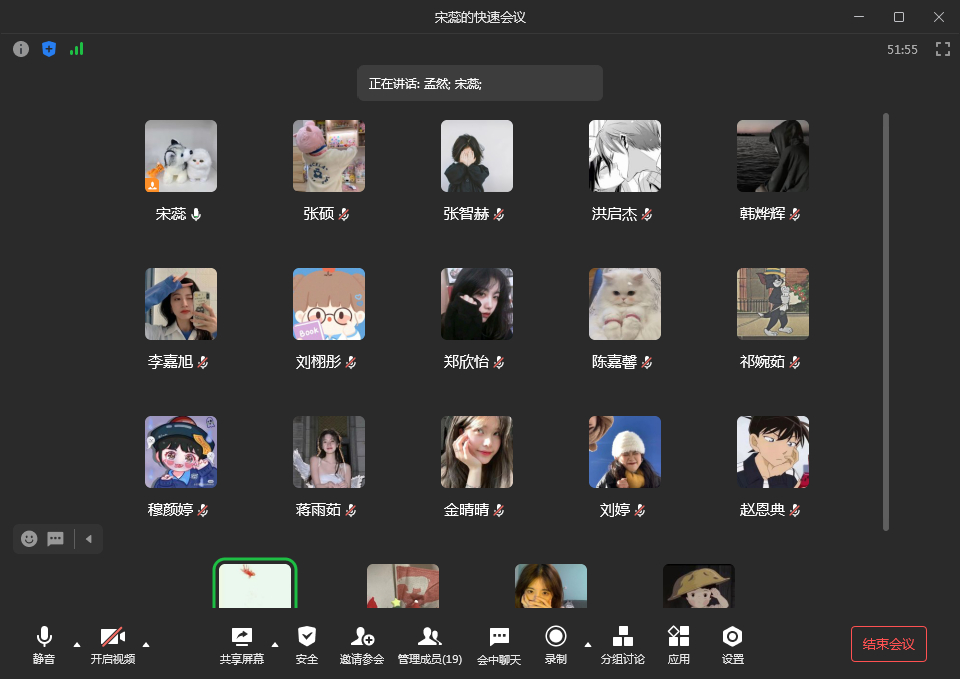Open the 应用 apps panel
The image size is (960, 679).
(x=678, y=645)
